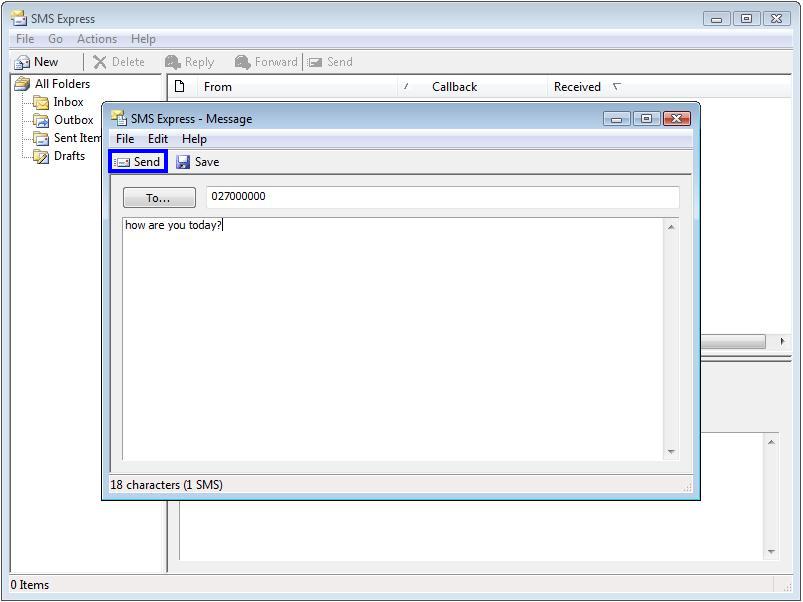
Task: Sort by the From column header
Action: pos(298,87)
